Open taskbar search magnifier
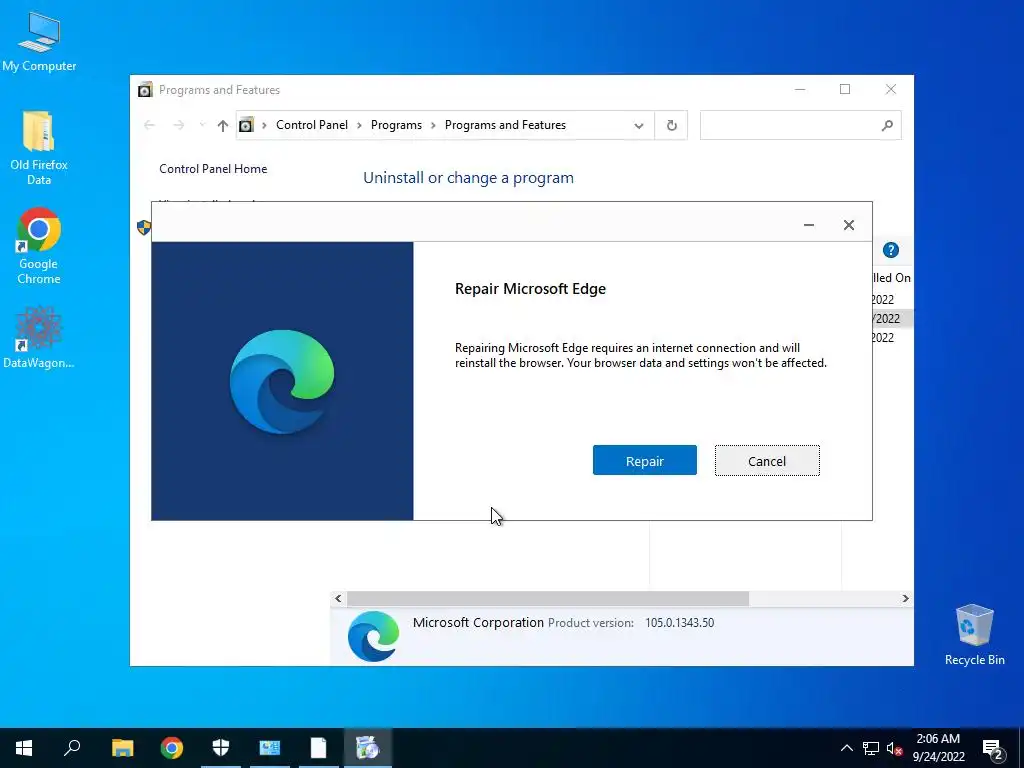Image resolution: width=1024 pixels, height=768 pixels. 72,748
